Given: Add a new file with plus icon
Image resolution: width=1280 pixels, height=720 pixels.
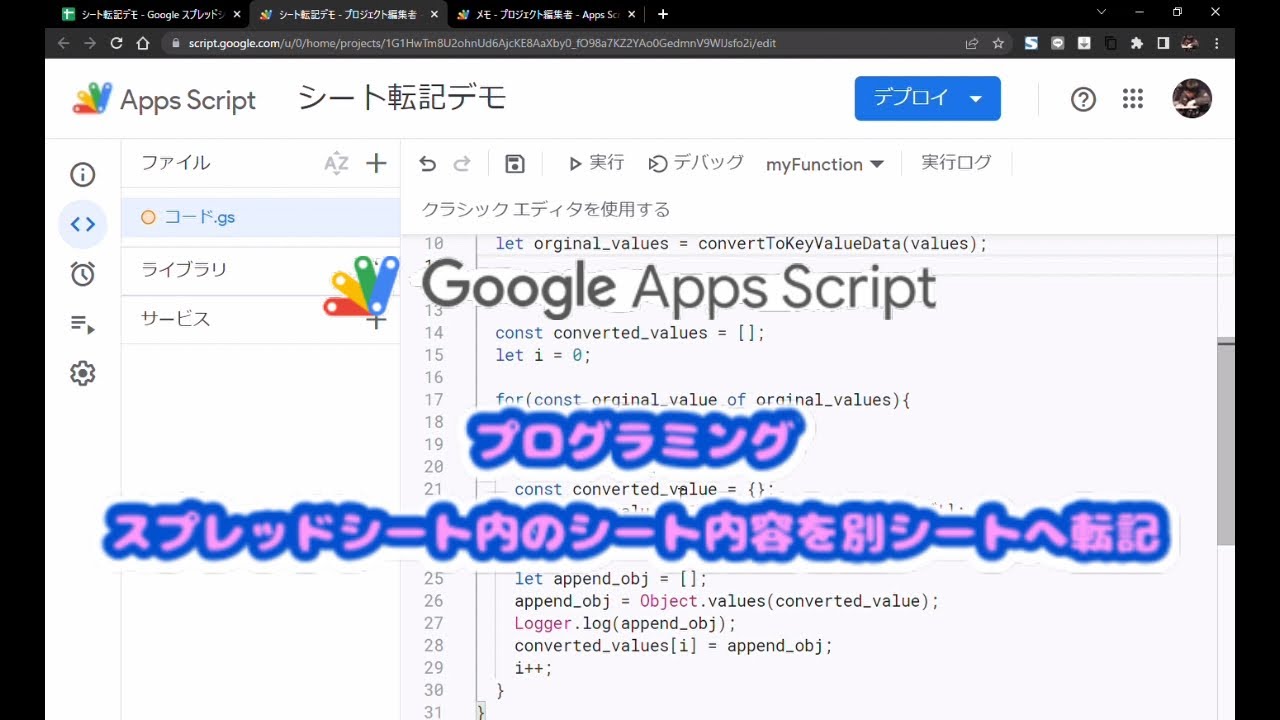Looking at the screenshot, I should 376,164.
